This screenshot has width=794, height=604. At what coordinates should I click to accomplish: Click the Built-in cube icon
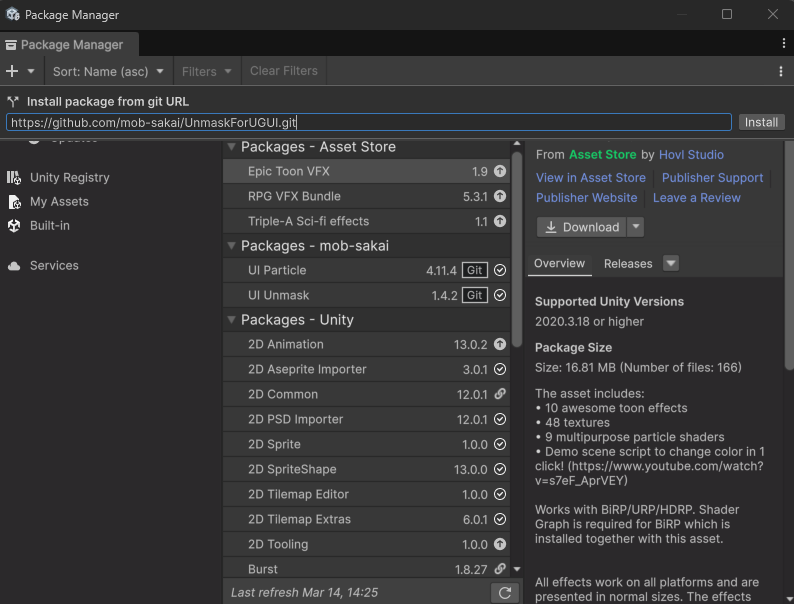point(14,226)
